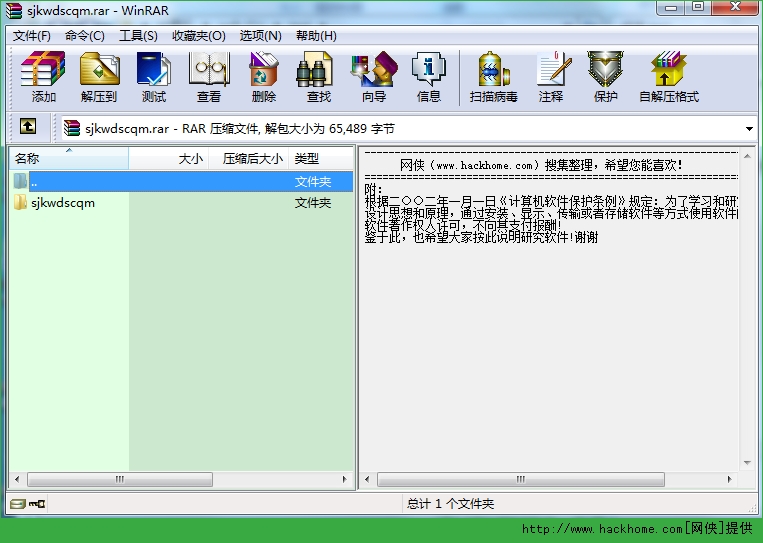Minimize the WinRAR window
The image size is (763, 543).
coord(671,7)
